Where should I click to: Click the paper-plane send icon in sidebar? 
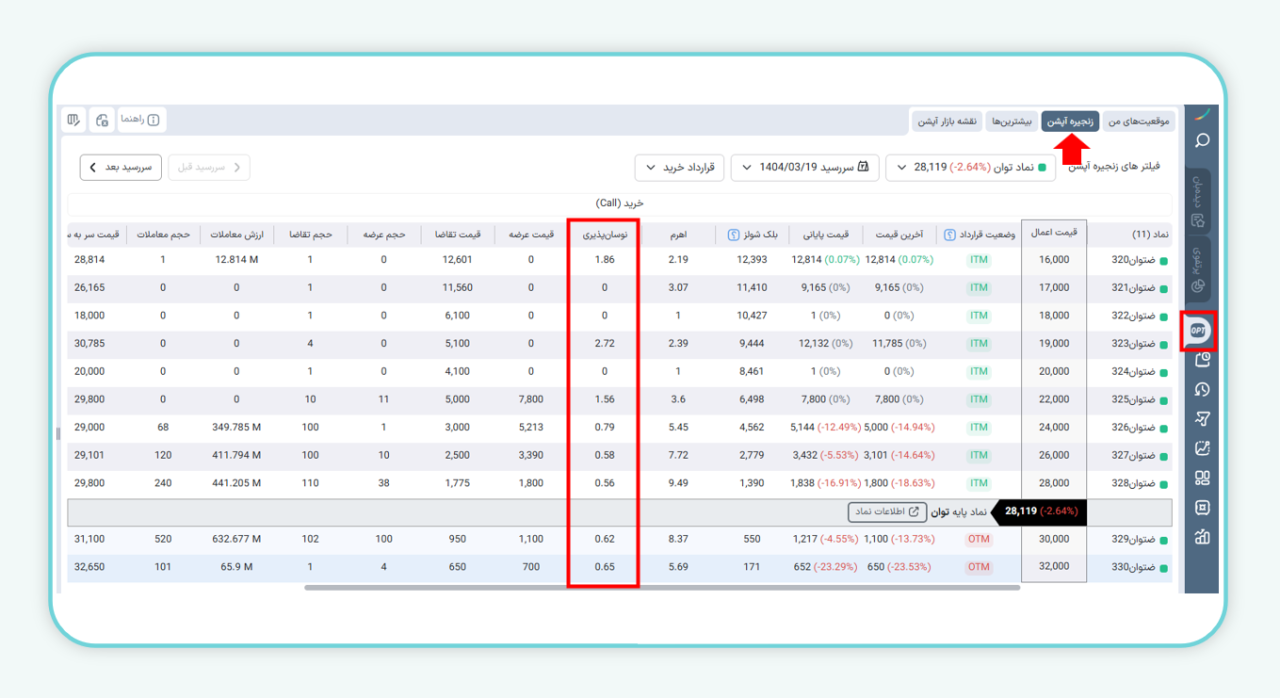(1202, 419)
